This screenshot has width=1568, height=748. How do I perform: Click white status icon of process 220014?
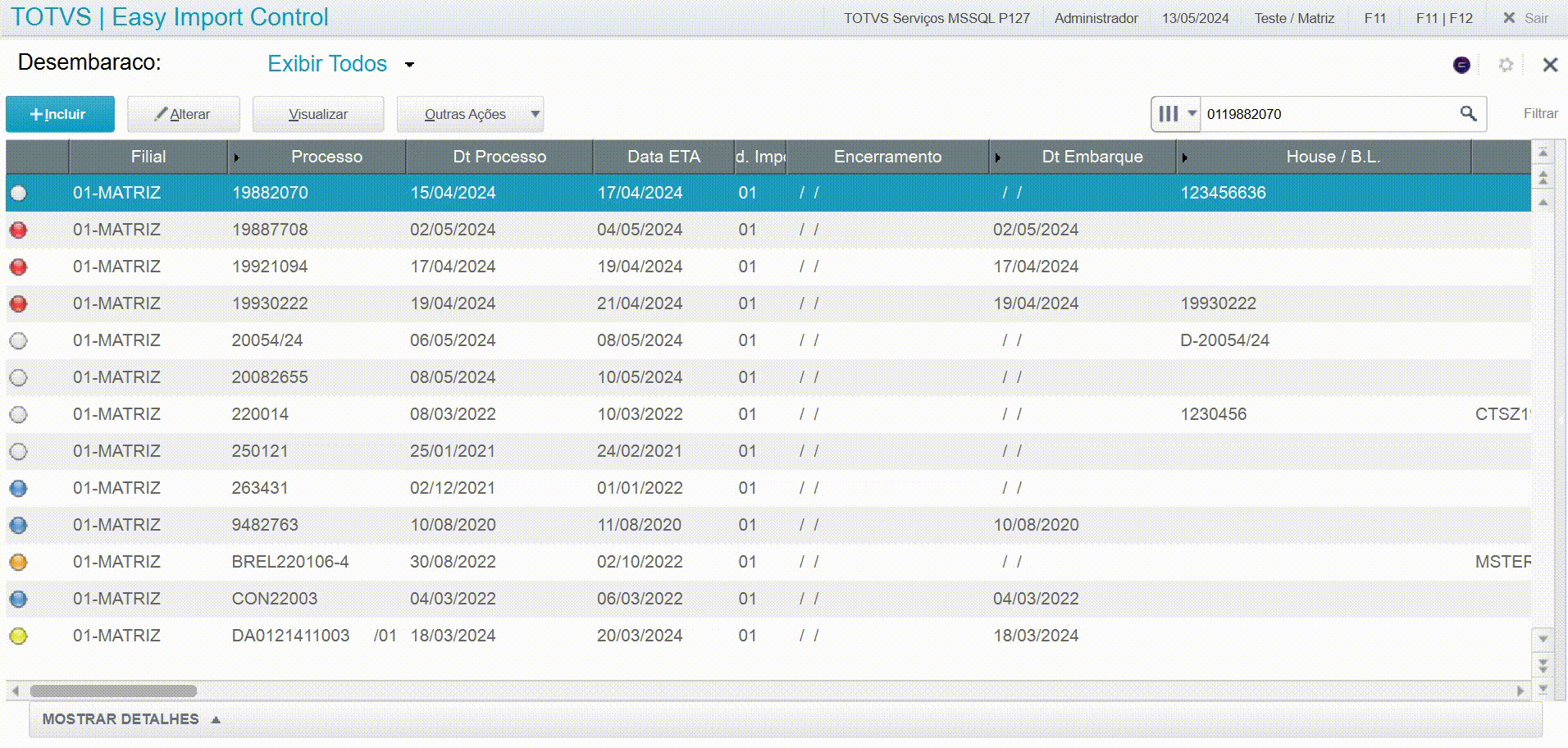pos(18,414)
